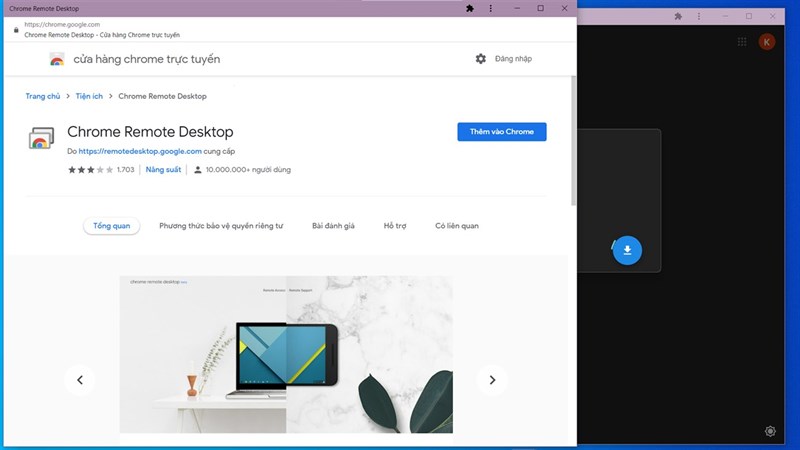Select the Tổng quan tab
800x450 pixels.
point(111,226)
